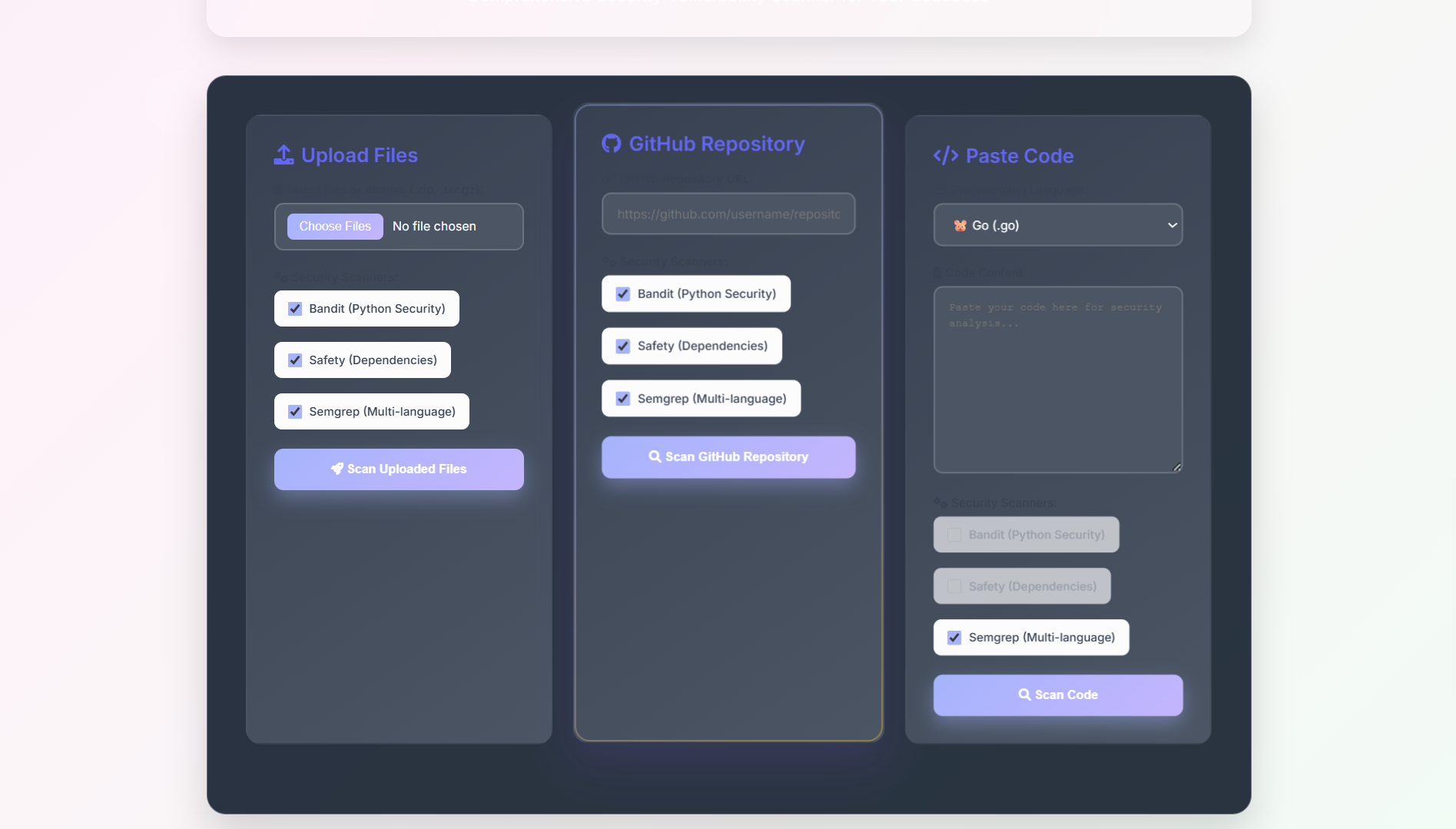This screenshot has width=1456, height=829.
Task: Click the GitHub logo icon
Action: 611,144
